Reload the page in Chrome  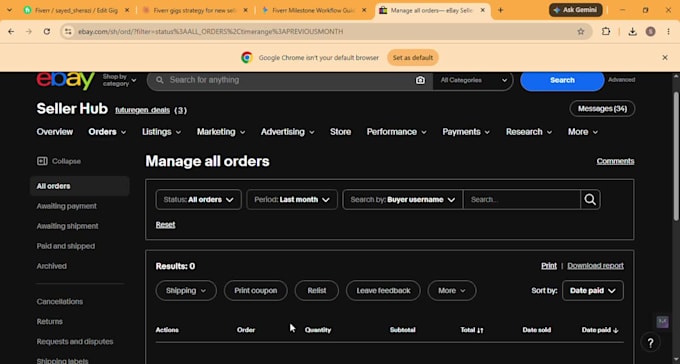pyautogui.click(x=47, y=31)
